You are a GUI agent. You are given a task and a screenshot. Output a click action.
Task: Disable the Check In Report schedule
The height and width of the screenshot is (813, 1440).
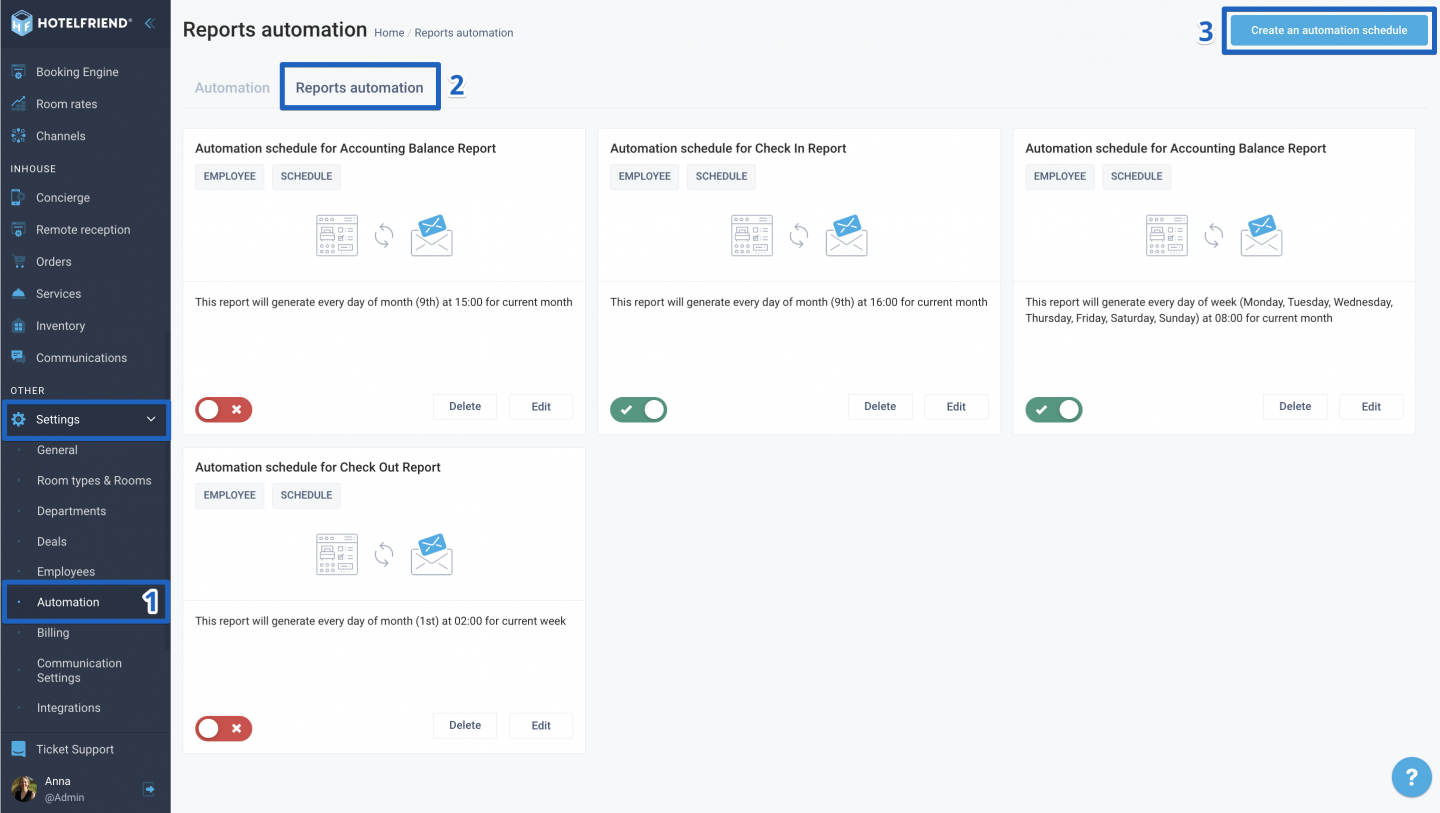pos(638,409)
